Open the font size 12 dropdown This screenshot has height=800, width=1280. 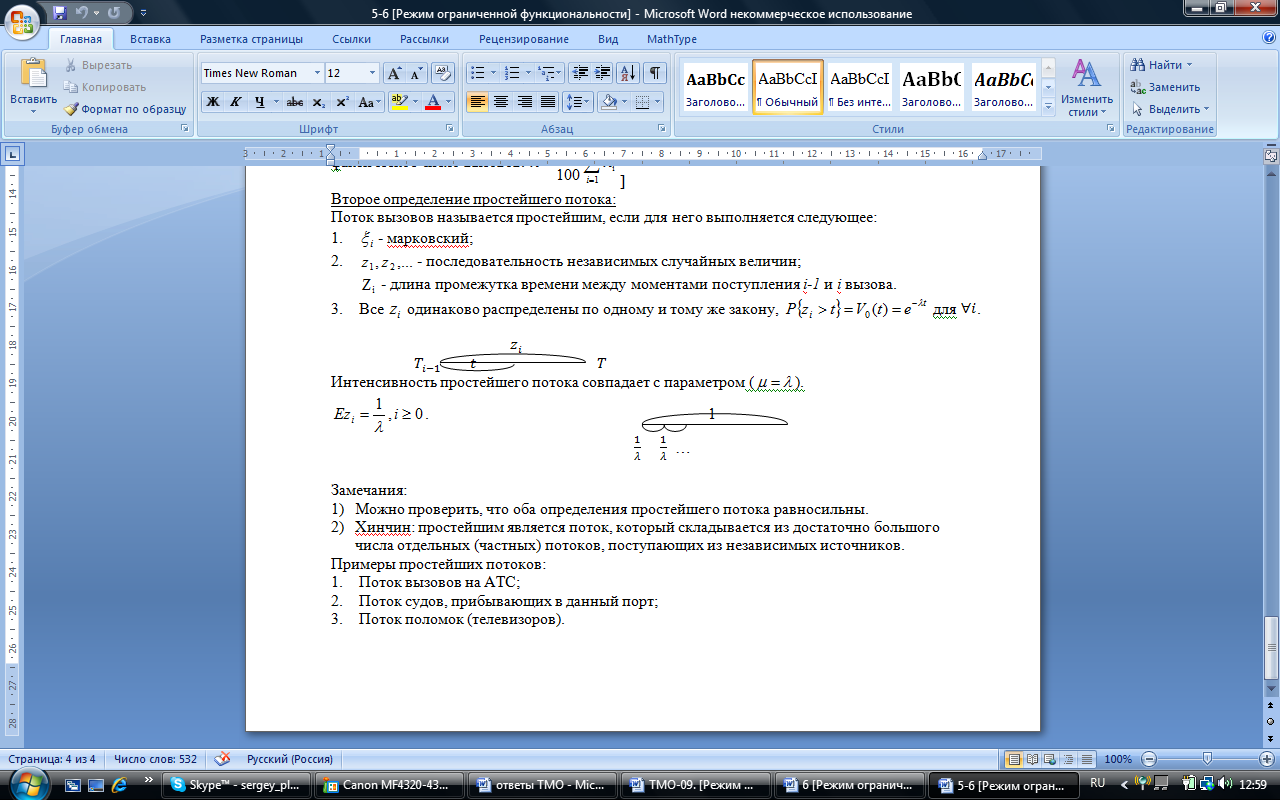pyautogui.click(x=373, y=73)
